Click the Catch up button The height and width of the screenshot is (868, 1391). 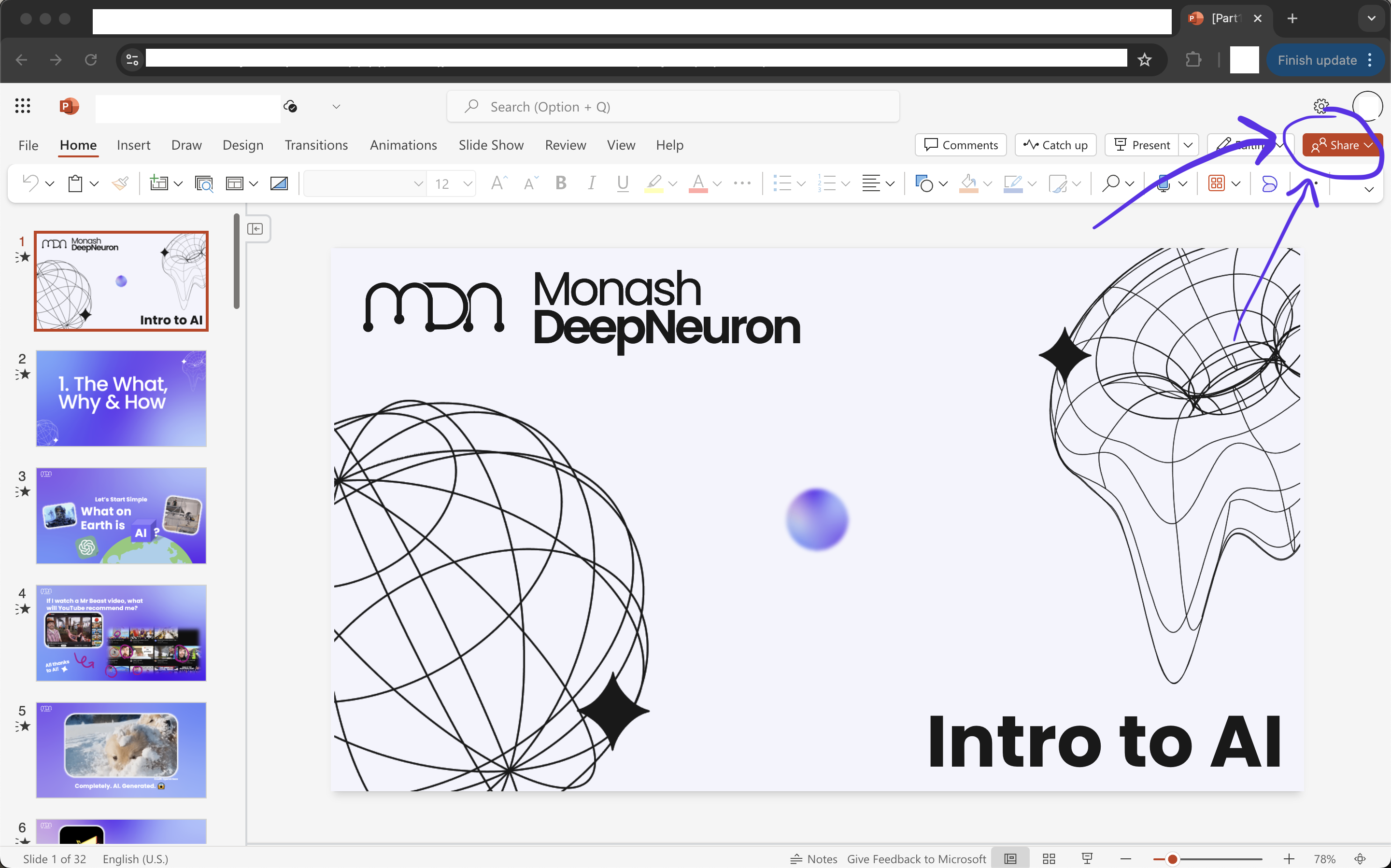1056,145
